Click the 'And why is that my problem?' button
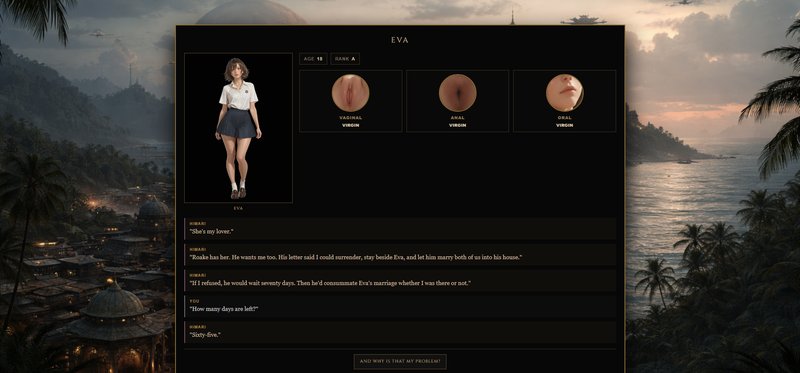The width and height of the screenshot is (800, 373). pyautogui.click(x=399, y=361)
